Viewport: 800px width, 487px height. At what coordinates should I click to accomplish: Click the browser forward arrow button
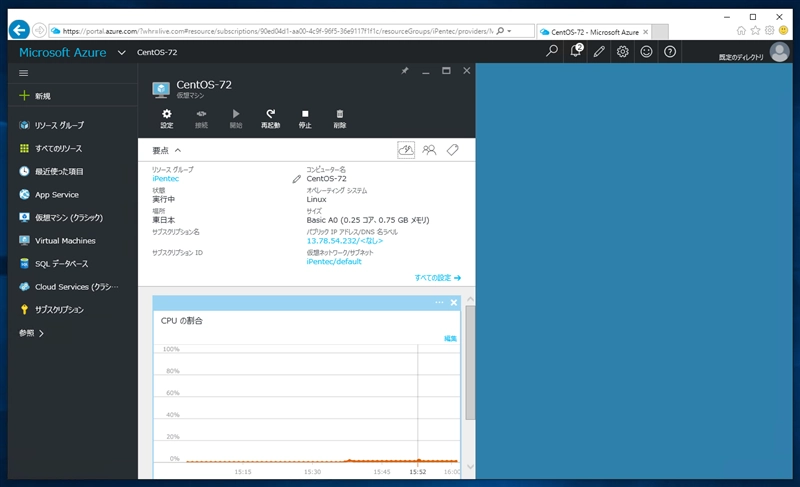point(39,31)
